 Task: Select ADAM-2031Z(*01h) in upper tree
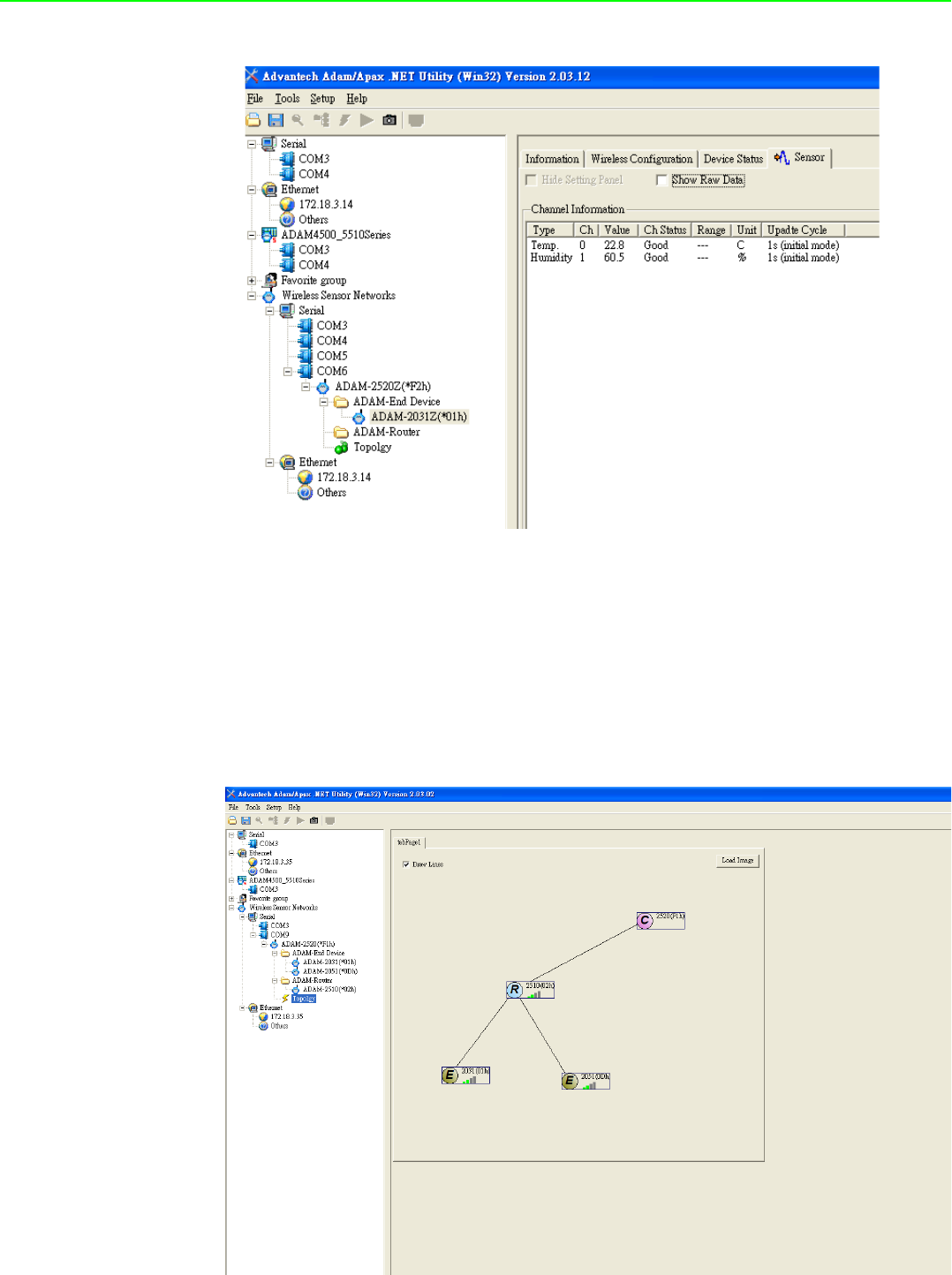pos(419,417)
